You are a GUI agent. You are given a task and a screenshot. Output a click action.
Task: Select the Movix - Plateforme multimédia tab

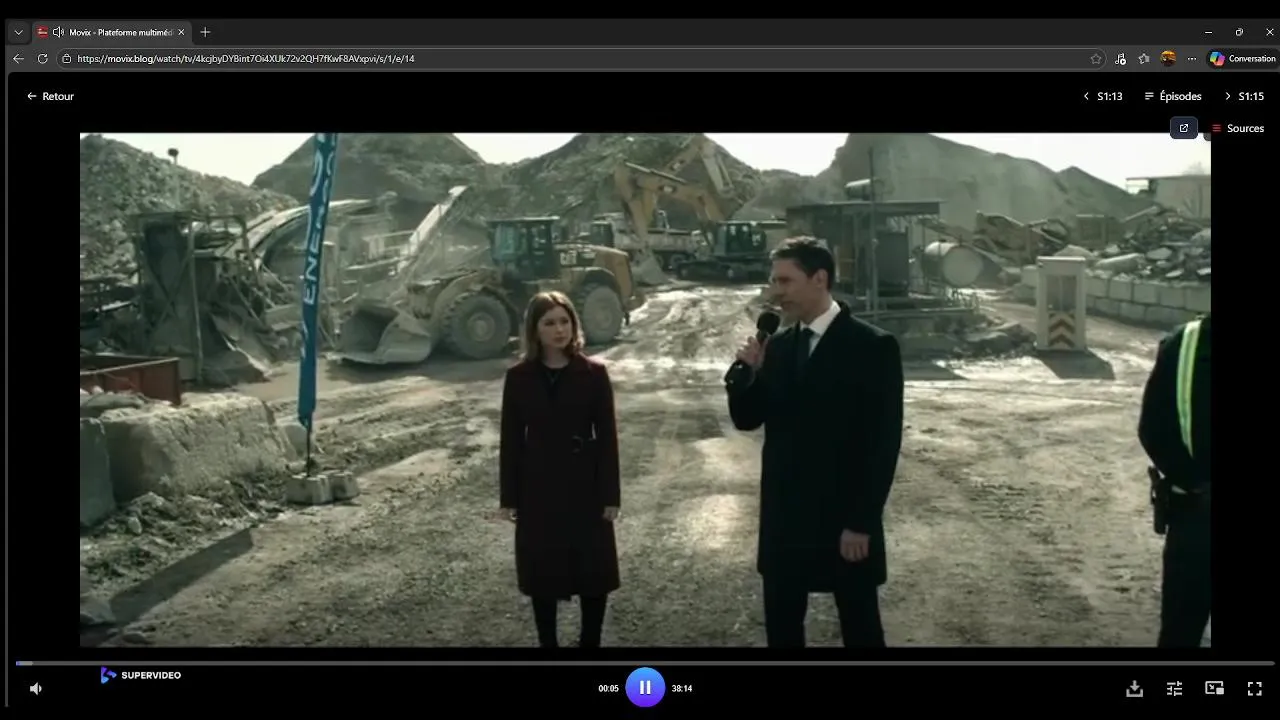tap(111, 32)
